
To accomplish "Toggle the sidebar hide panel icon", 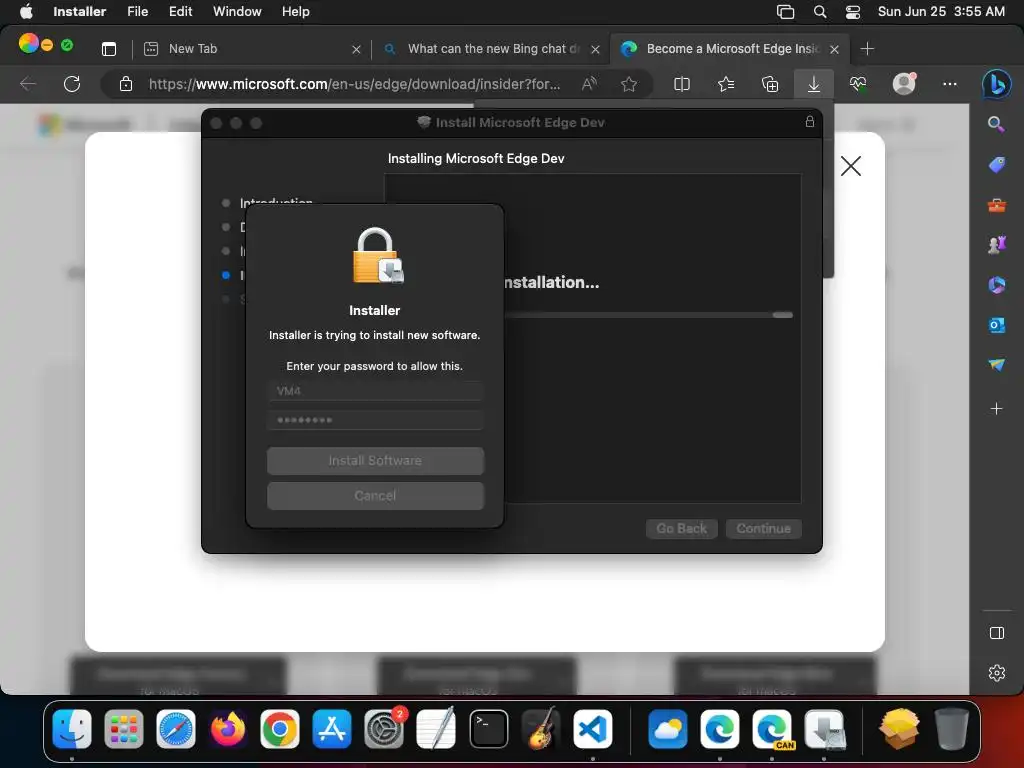I will tap(997, 633).
